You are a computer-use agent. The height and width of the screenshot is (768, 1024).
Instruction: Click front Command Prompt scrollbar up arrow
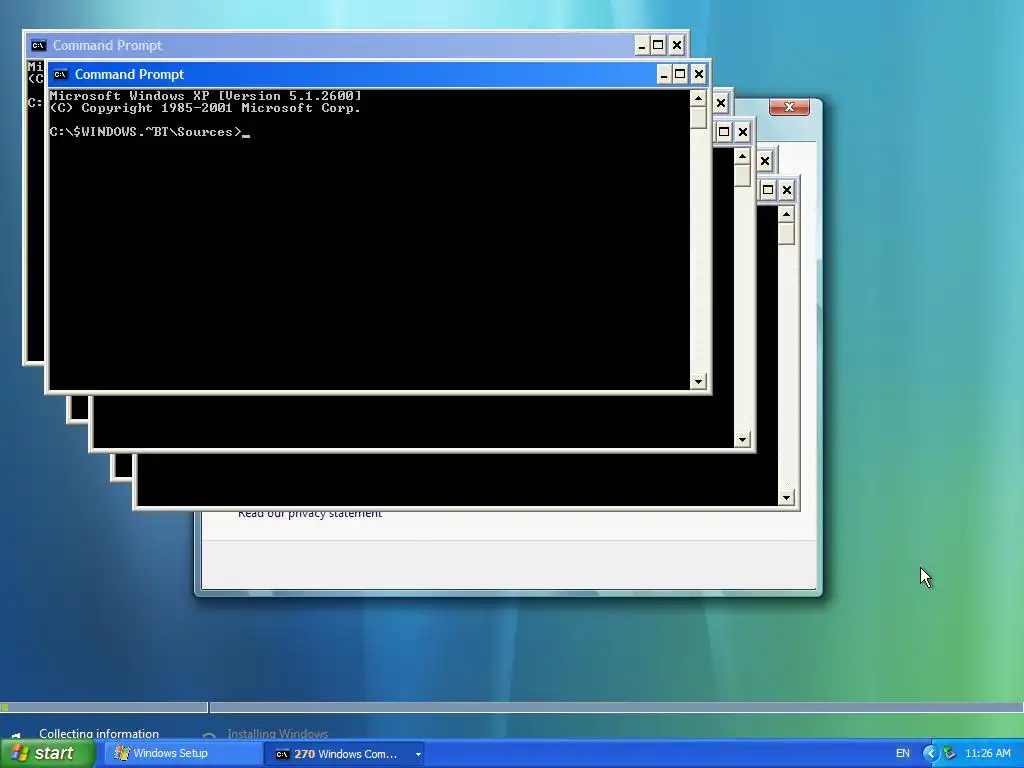click(x=698, y=99)
